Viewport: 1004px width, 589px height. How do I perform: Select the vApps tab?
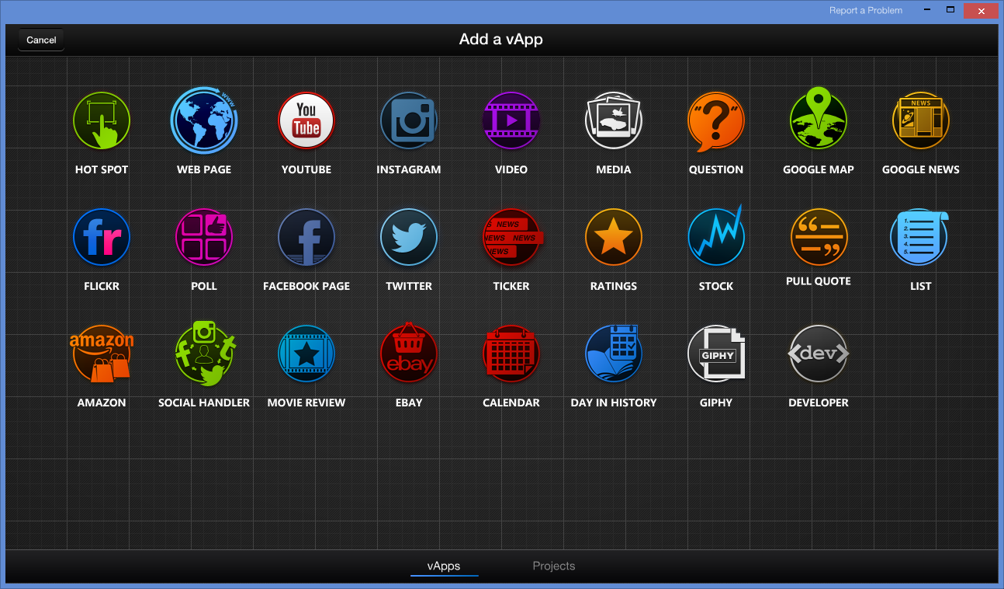click(x=443, y=566)
